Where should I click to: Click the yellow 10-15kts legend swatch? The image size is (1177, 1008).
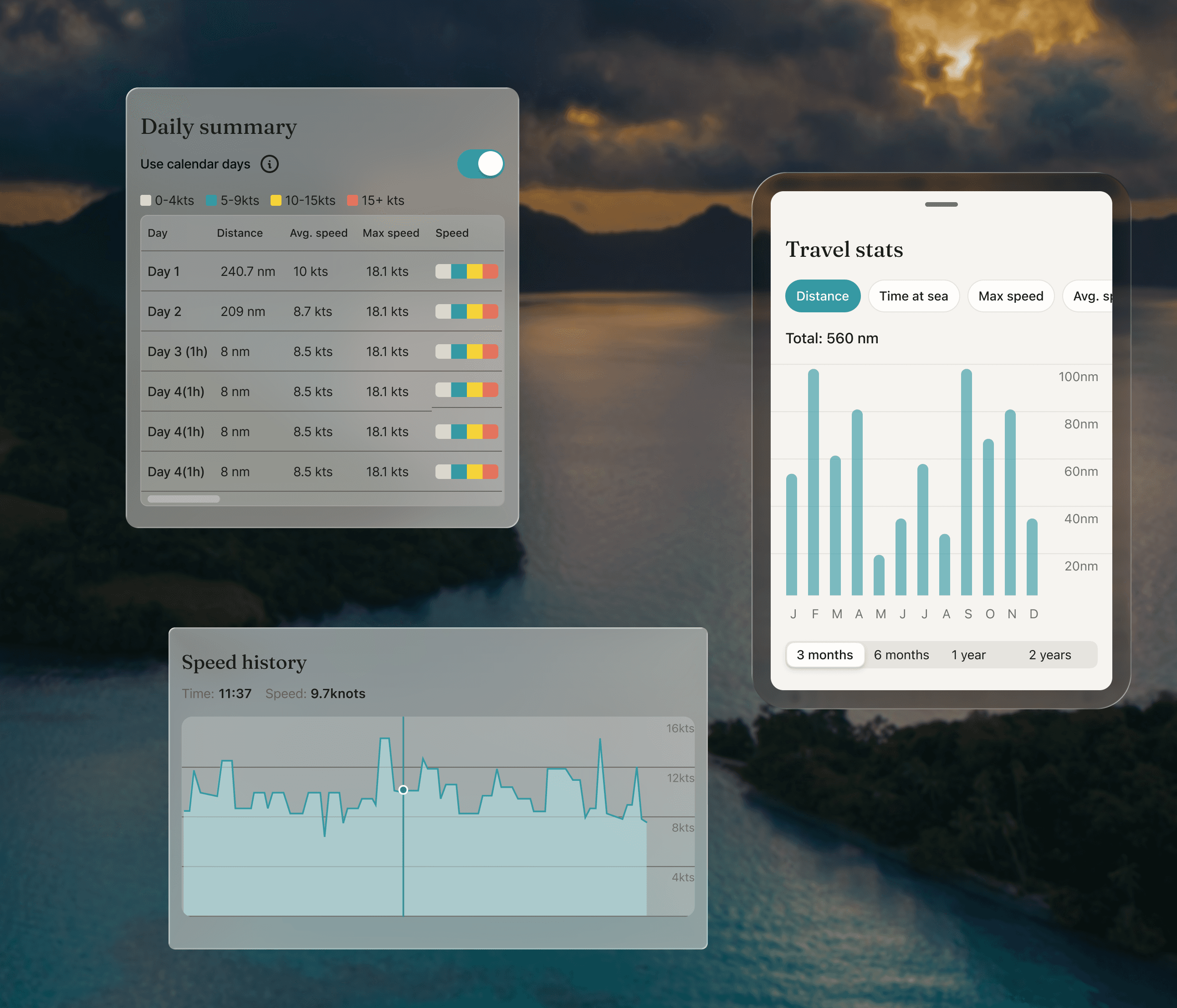point(276,200)
